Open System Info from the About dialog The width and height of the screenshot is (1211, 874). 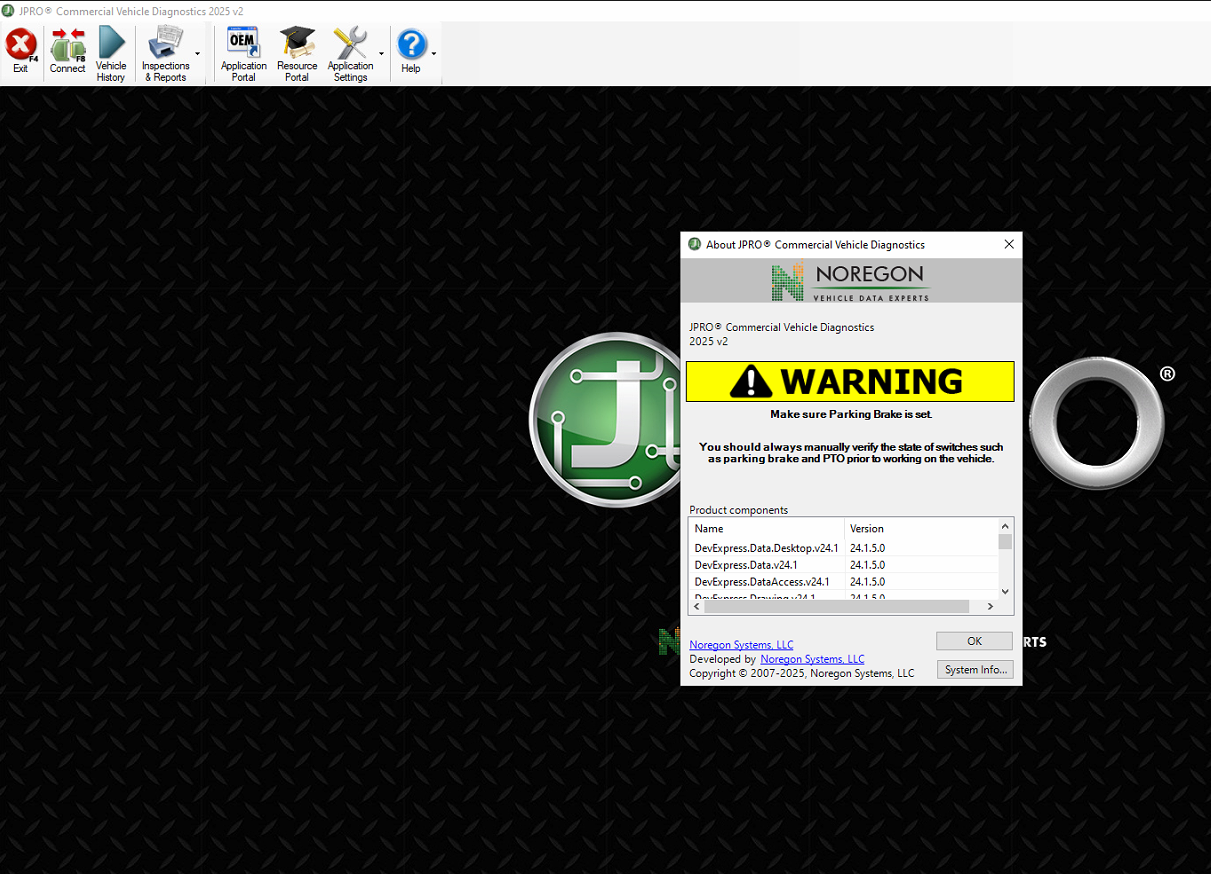(974, 669)
